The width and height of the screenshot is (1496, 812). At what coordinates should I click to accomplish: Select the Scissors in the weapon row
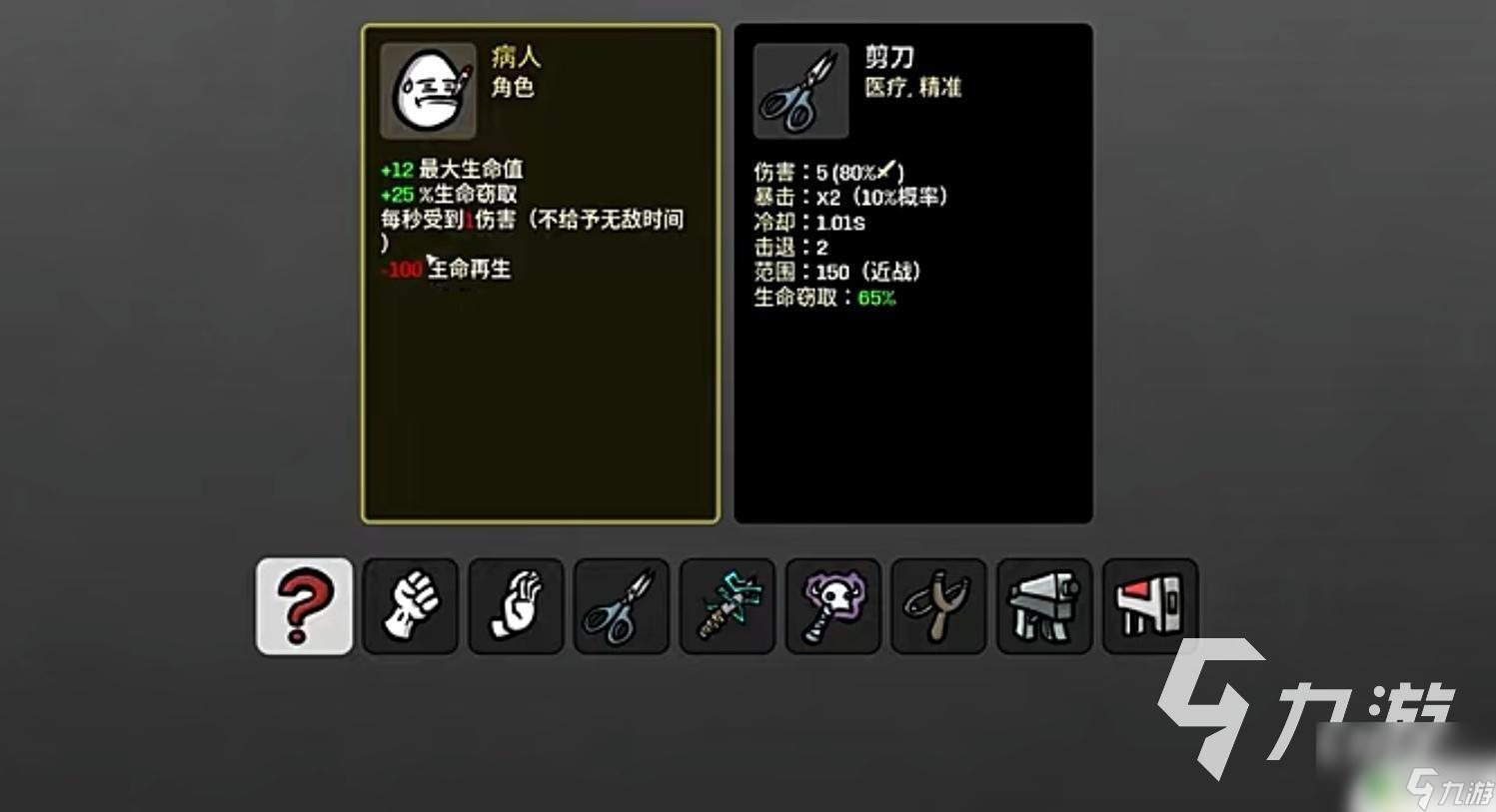(x=622, y=606)
